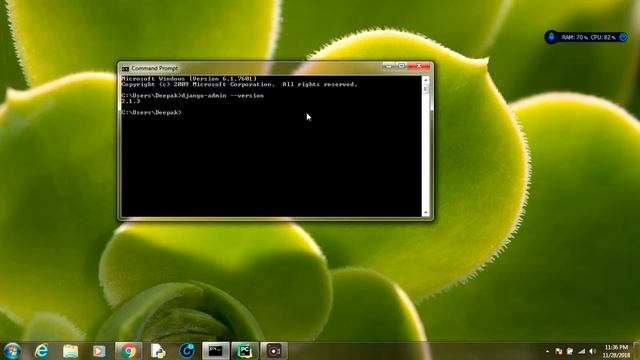Open Windows Explorer folder in taskbar
640x360 pixels.
pos(70,351)
